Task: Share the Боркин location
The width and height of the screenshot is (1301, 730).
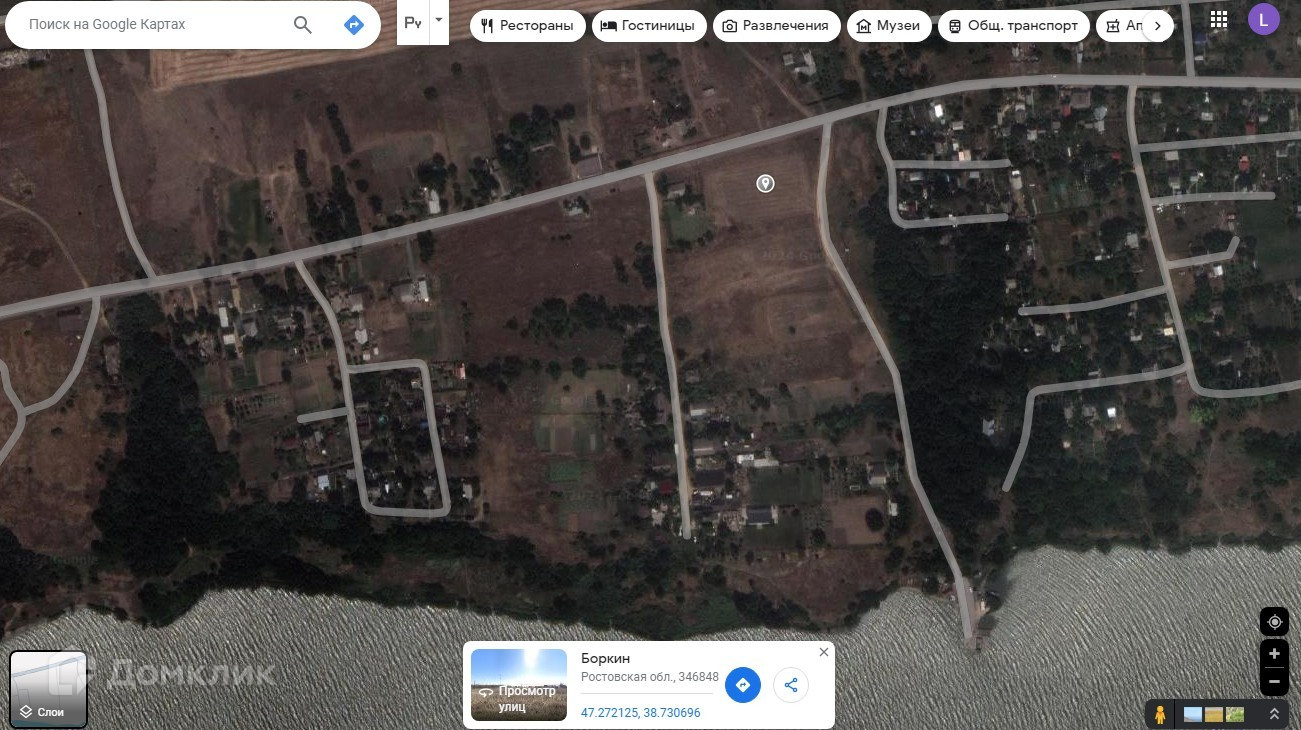Action: (x=791, y=685)
